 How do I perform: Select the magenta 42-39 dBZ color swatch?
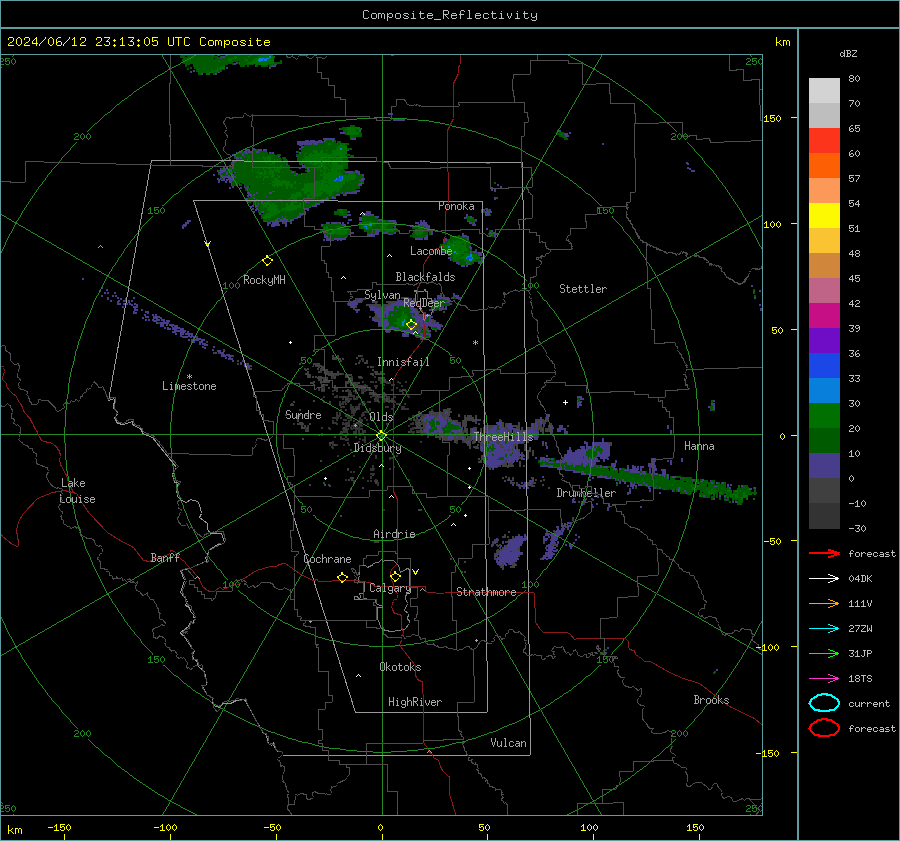824,316
